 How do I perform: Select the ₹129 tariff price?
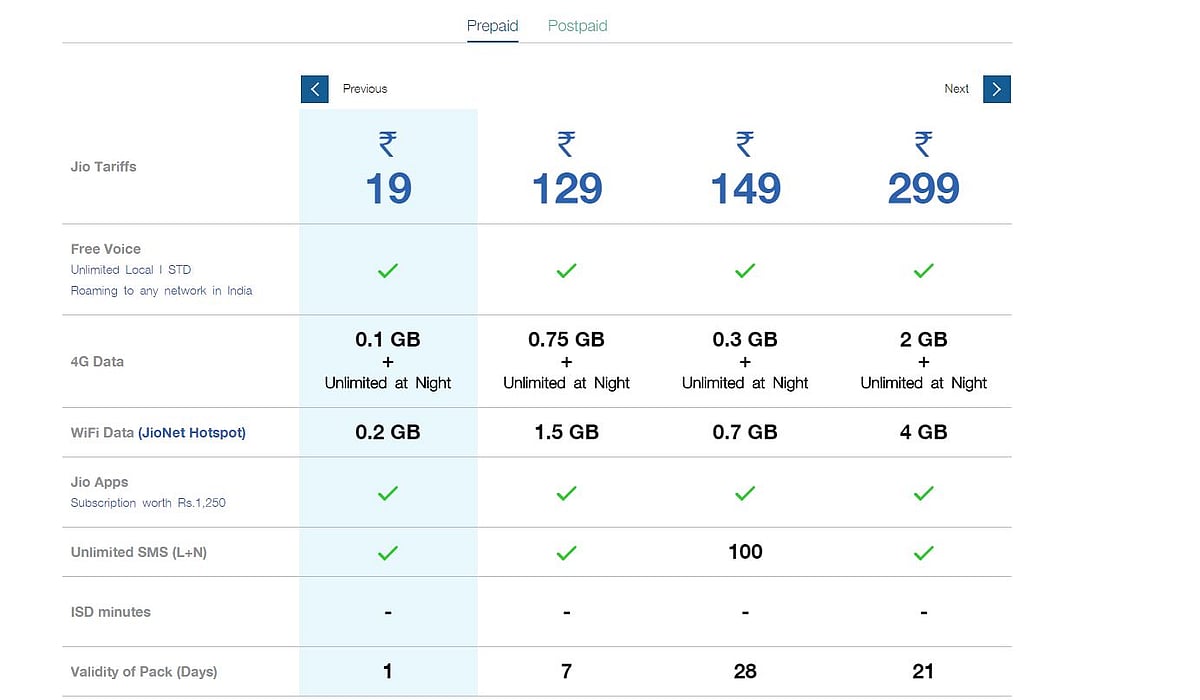pyautogui.click(x=566, y=188)
